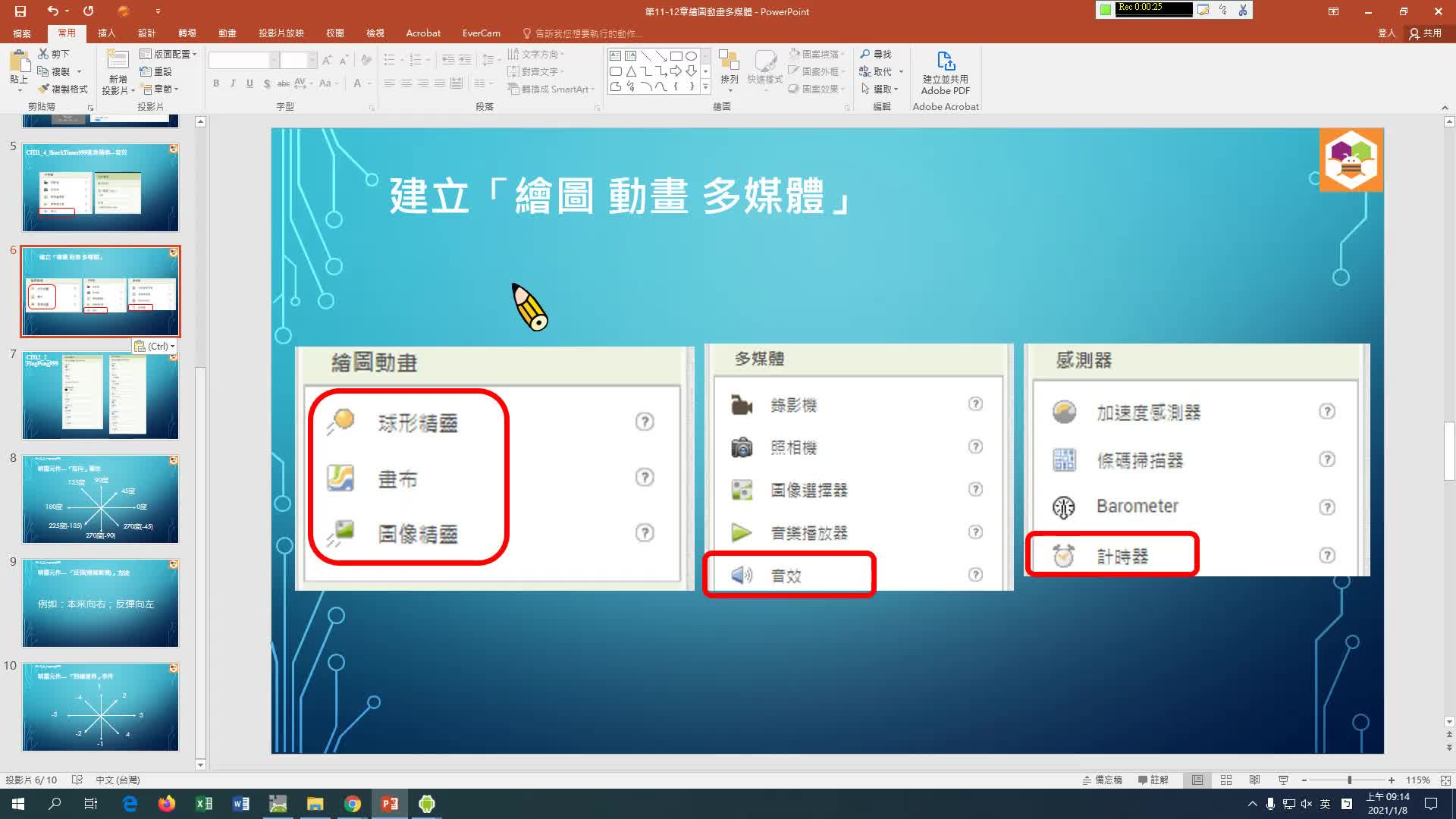
Task: Click the Copy (複製) button
Action: point(55,71)
